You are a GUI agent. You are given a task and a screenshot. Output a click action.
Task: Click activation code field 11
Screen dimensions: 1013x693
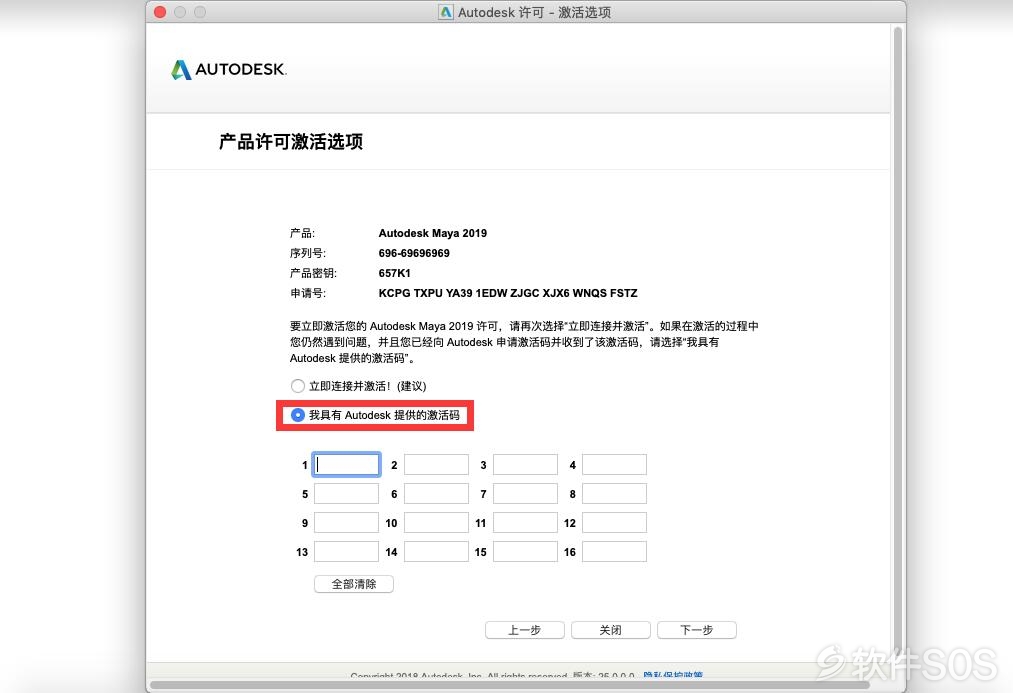click(525, 522)
